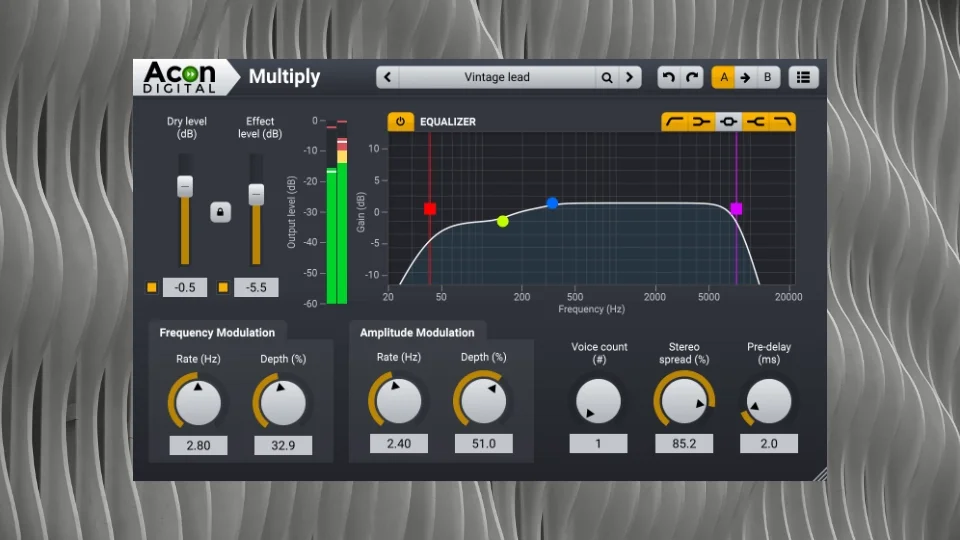Add a low cut filter band
This screenshot has height=540, width=960.
tap(675, 122)
